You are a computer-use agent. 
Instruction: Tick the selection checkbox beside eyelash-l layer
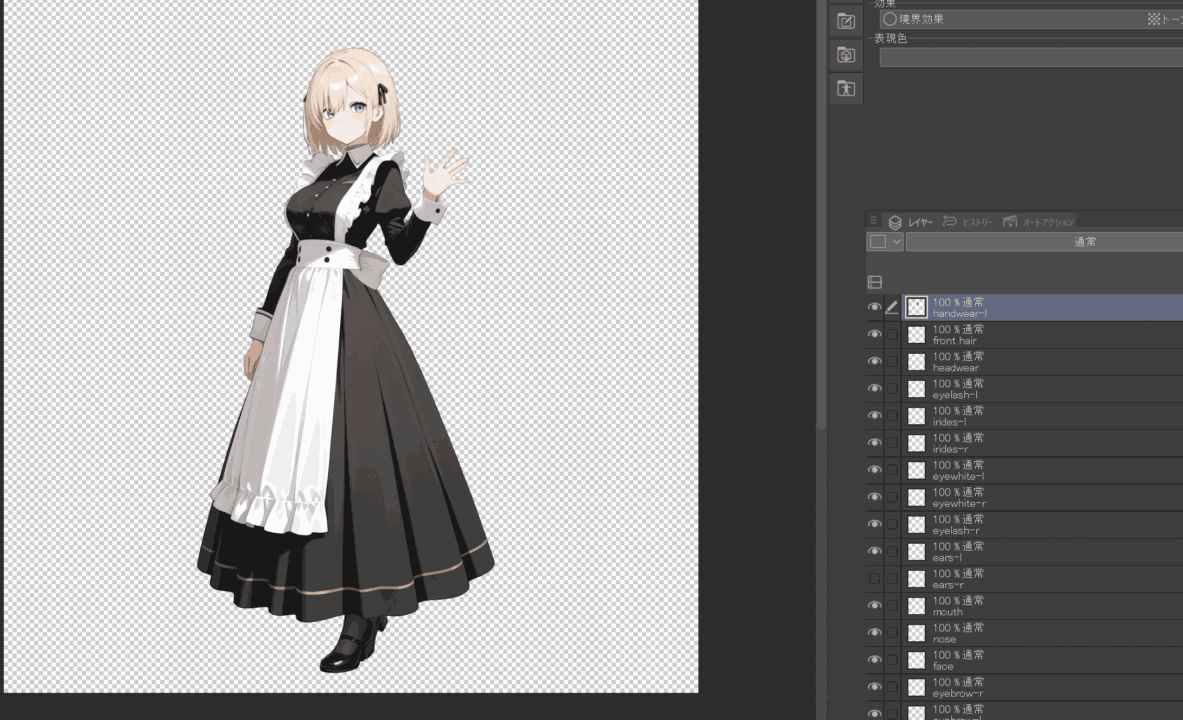click(892, 389)
